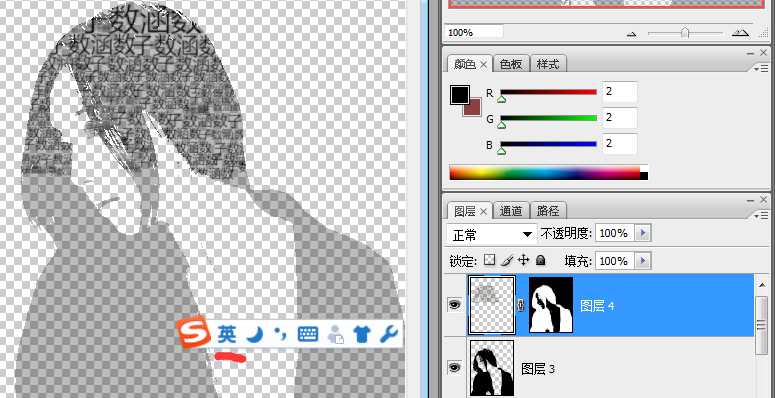Select foreground color swatch in Color panel
Image resolution: width=775 pixels, height=398 pixels.
460,94
